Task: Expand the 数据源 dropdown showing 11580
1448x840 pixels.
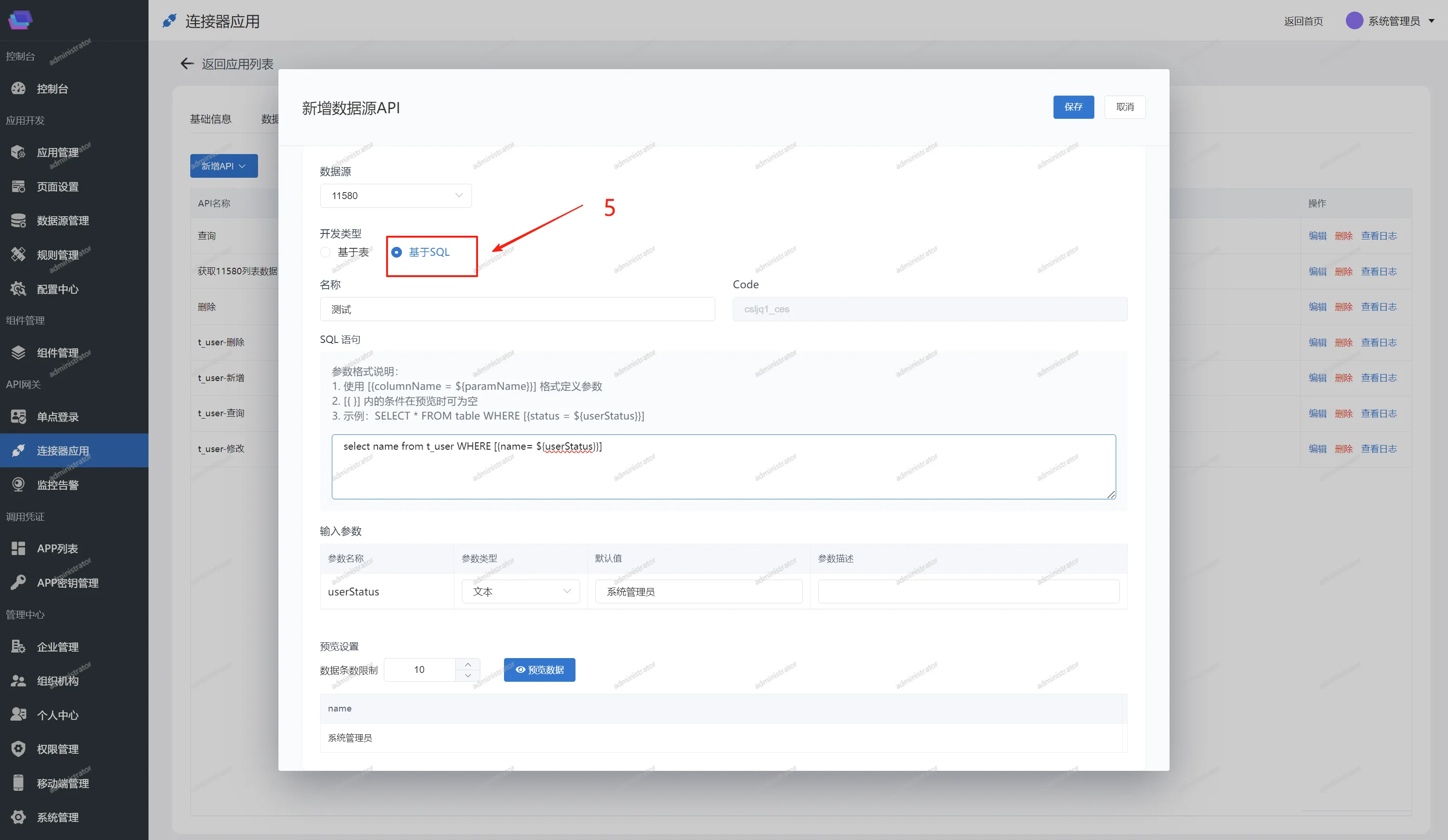Action: (x=395, y=196)
